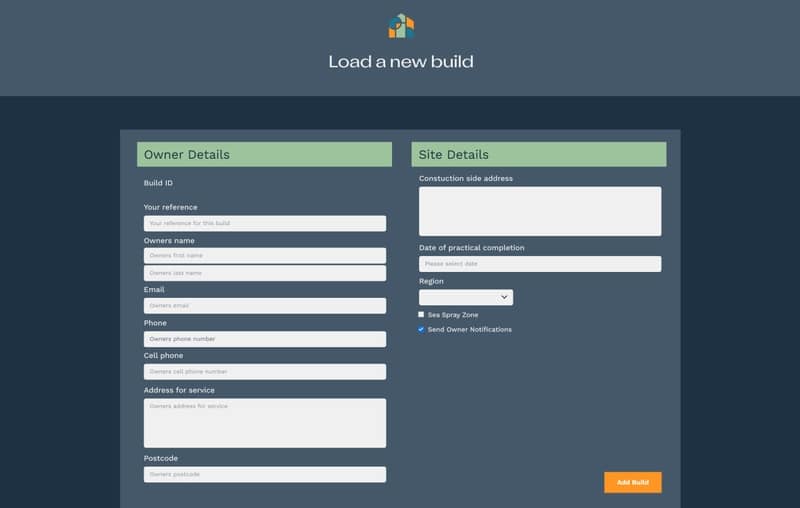
Task: Click the house logo icon at top
Action: [x=401, y=26]
